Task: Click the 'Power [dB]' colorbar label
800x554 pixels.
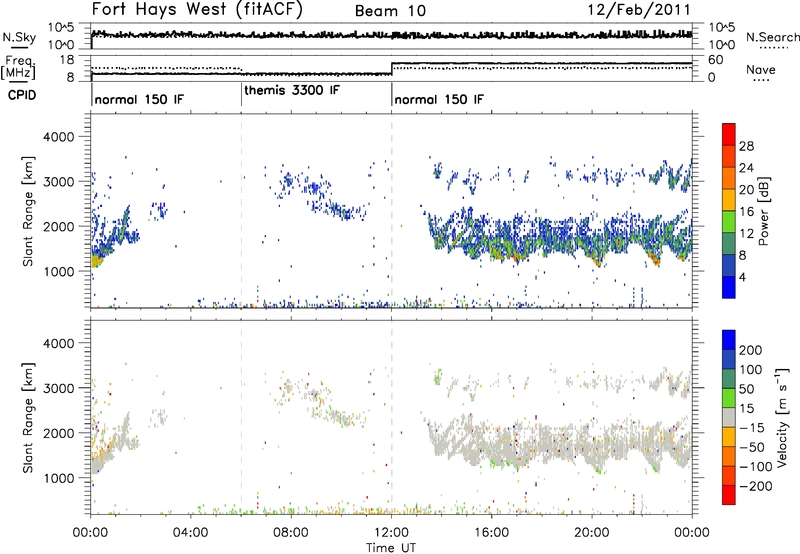Action: [763, 211]
